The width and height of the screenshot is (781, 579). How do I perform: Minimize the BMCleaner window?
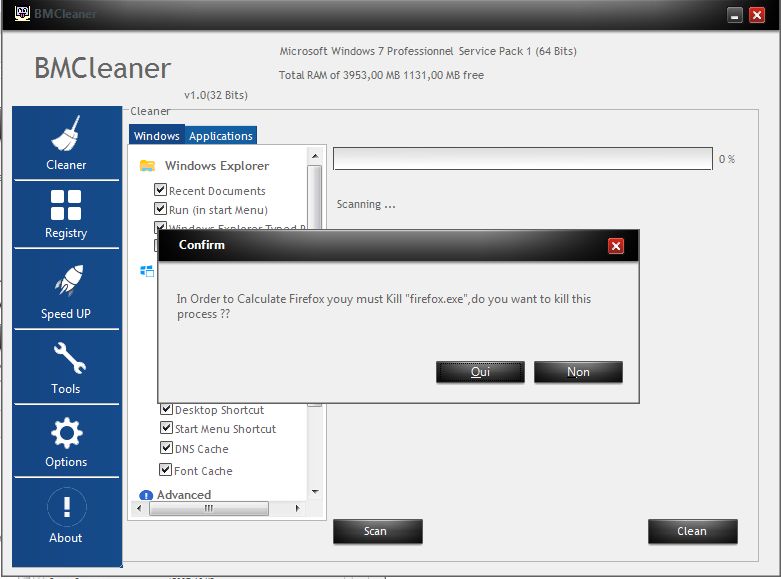click(x=735, y=15)
